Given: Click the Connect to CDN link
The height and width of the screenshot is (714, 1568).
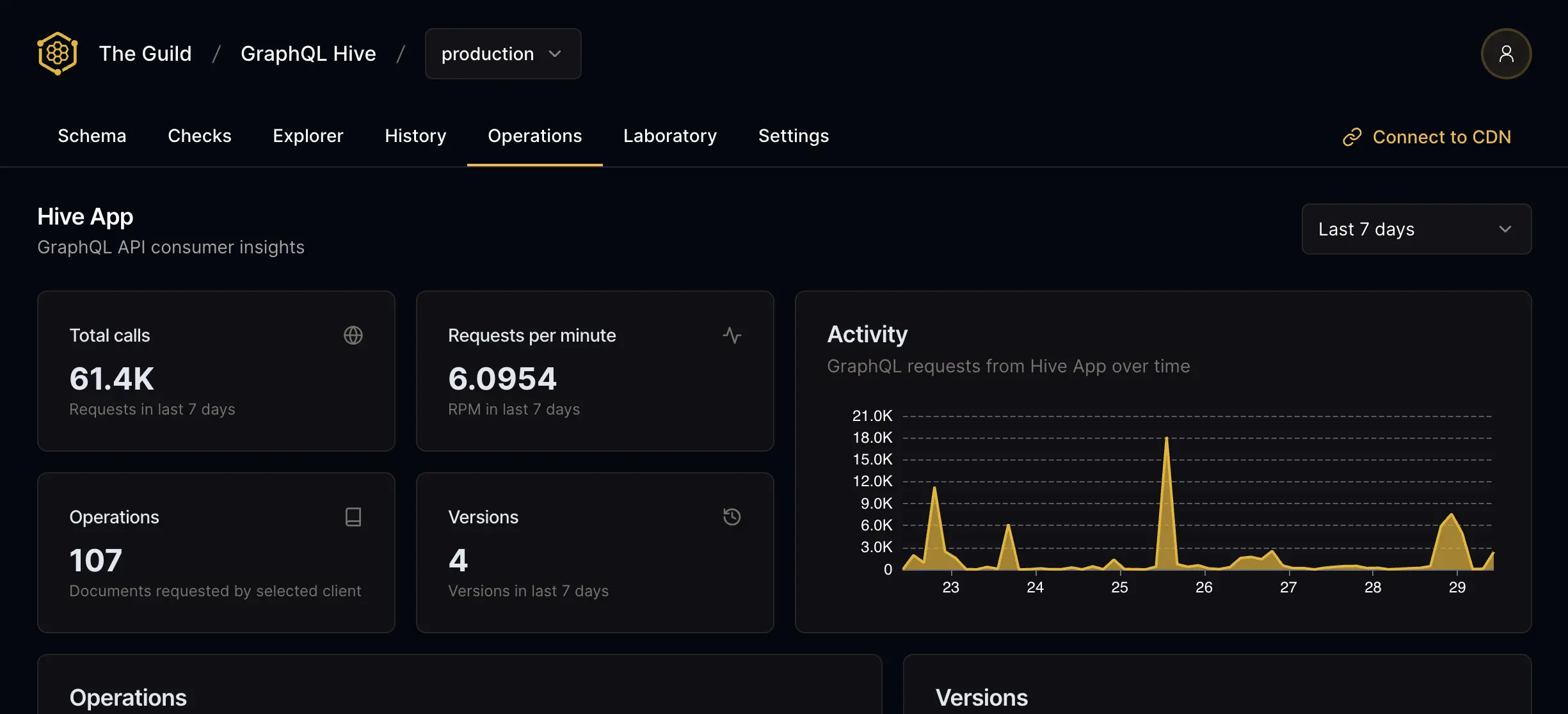Looking at the screenshot, I should [x=1441, y=137].
